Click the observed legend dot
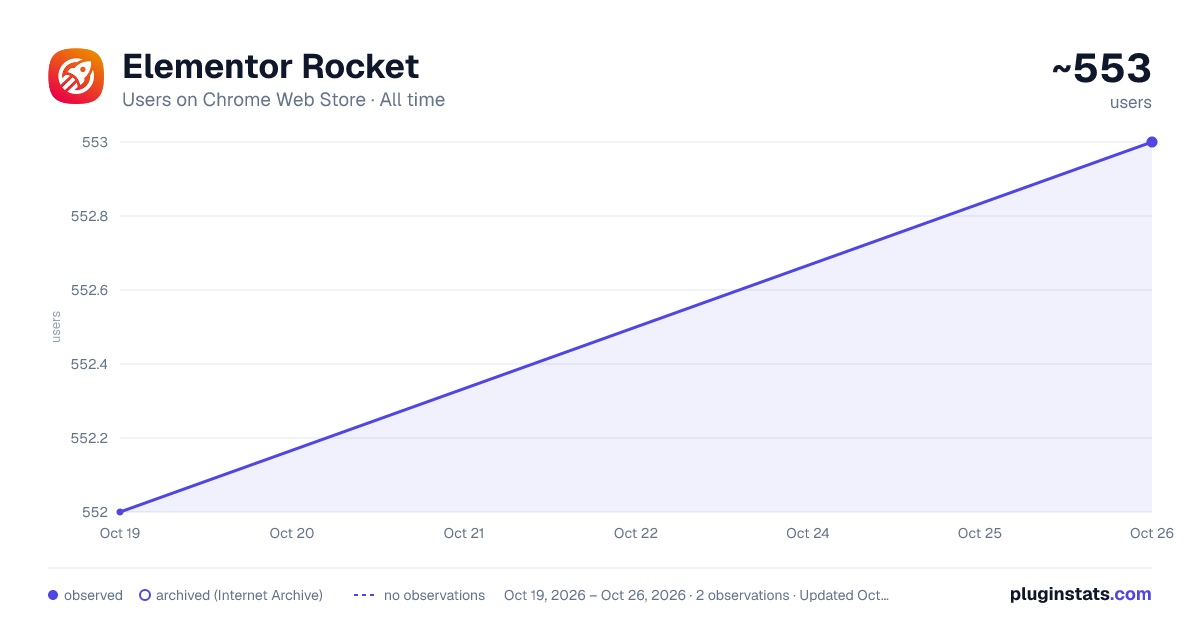This screenshot has height=630, width=1200. 53,595
